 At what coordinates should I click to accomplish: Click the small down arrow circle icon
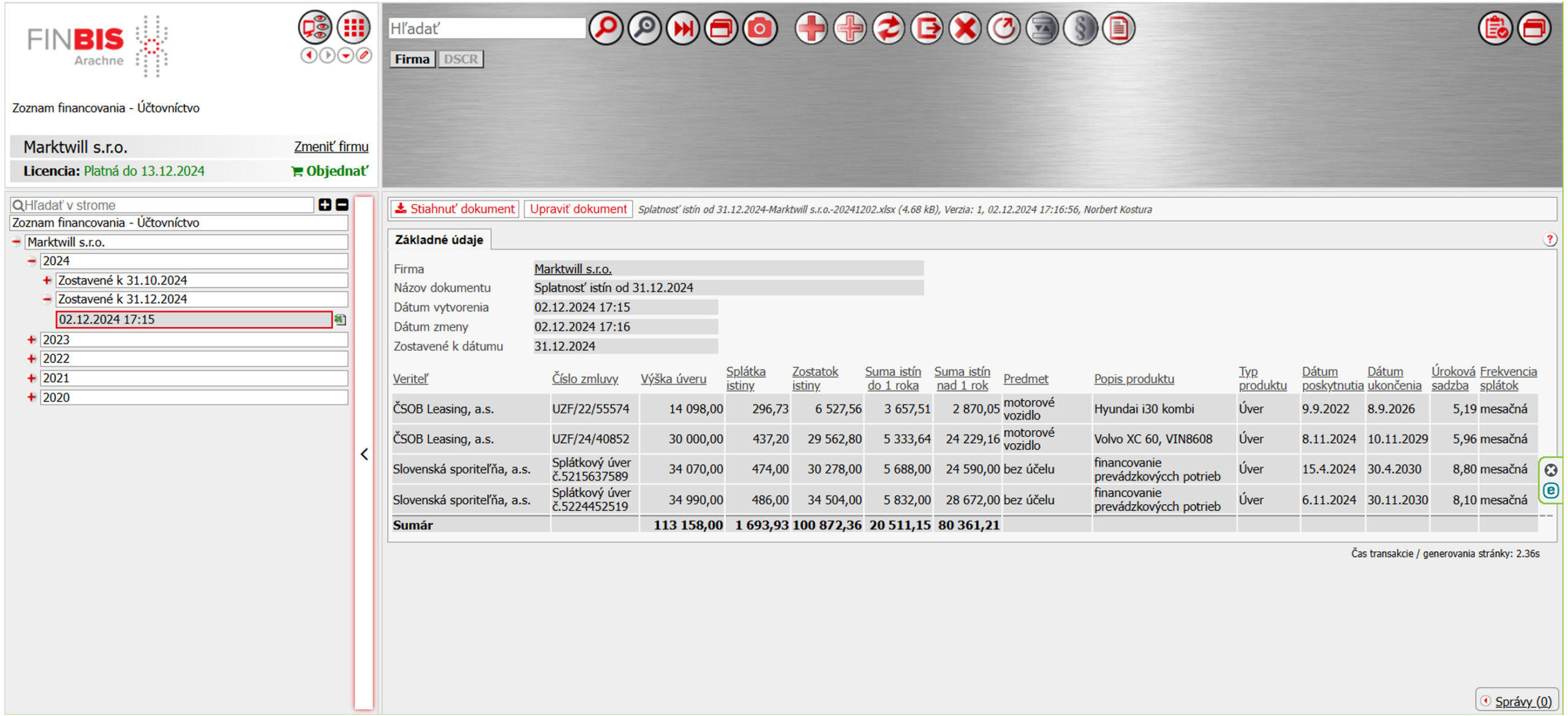[345, 56]
